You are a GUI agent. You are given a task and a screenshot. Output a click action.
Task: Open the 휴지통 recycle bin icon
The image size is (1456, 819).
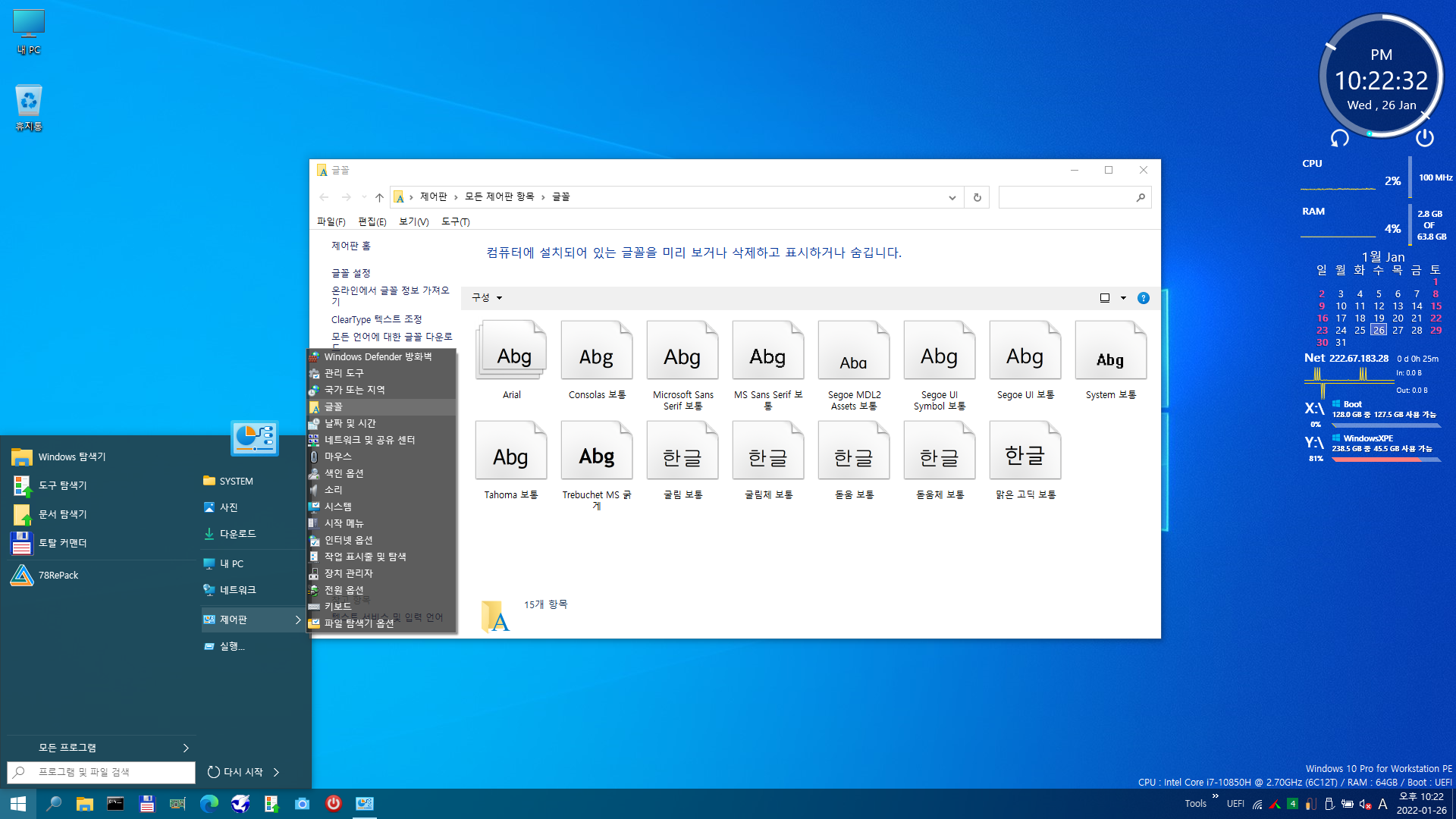(29, 108)
